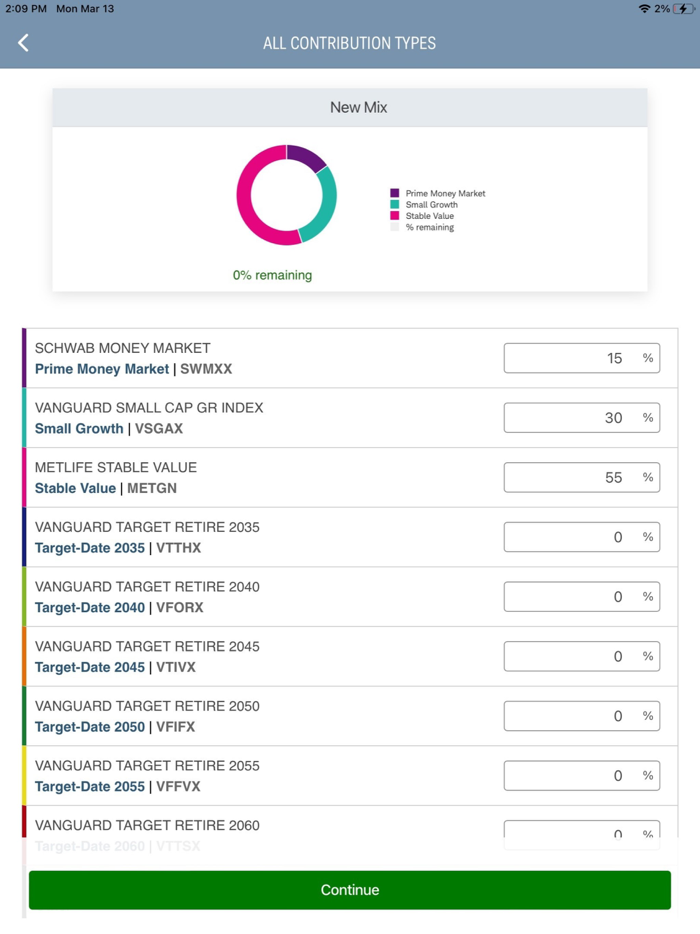Open the Target-Date 2045 fund link
Screen dimensions: 700x934
tap(90, 667)
